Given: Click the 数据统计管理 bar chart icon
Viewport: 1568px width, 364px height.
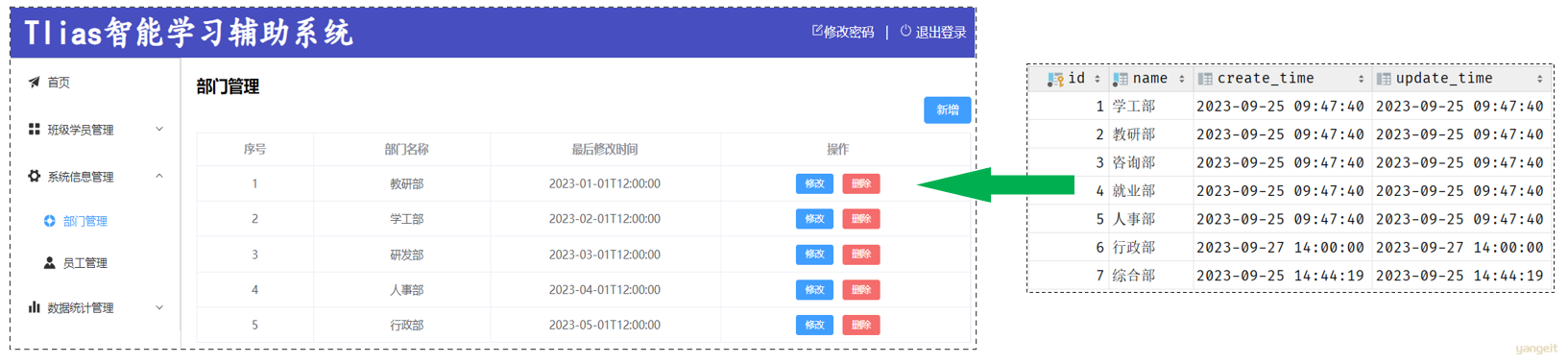Looking at the screenshot, I should (35, 308).
